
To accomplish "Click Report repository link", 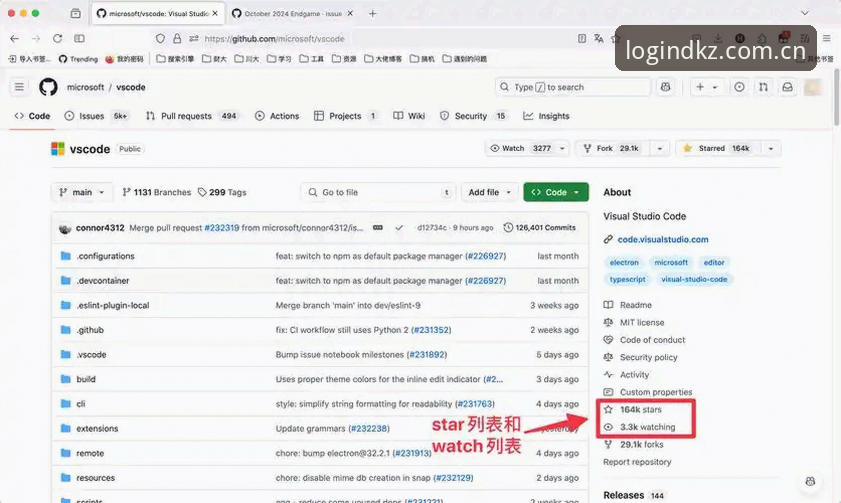I will coord(637,462).
